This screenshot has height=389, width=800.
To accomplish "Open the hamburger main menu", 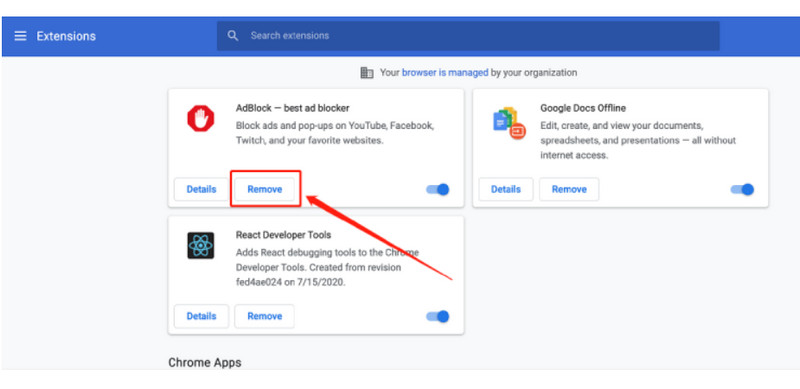I will click(x=20, y=36).
